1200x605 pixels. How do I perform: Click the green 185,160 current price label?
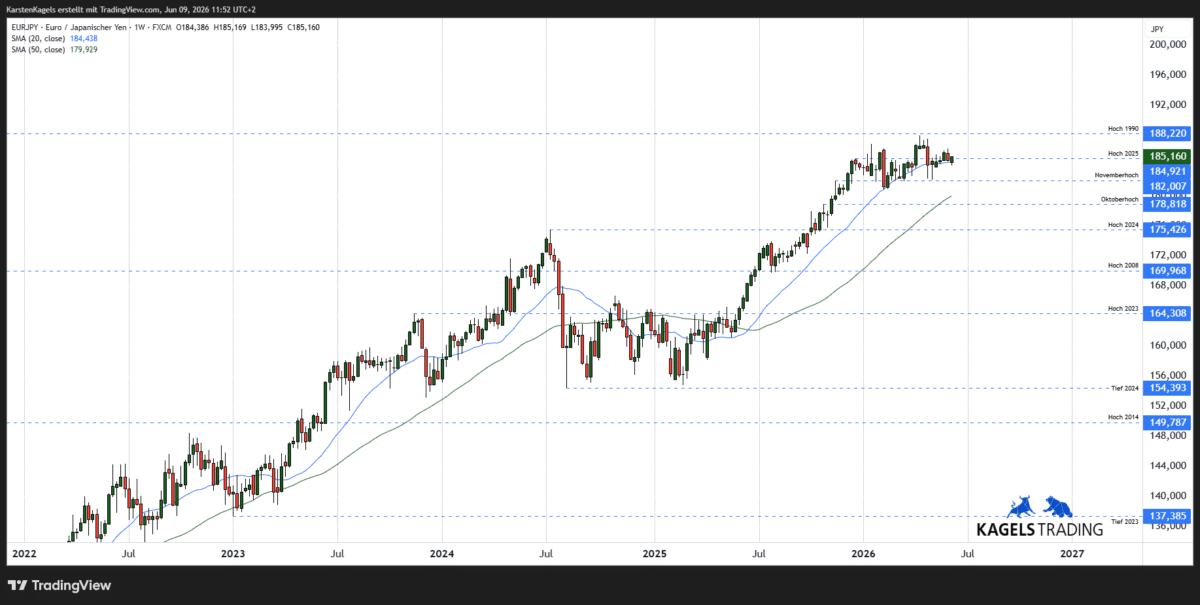1168,157
